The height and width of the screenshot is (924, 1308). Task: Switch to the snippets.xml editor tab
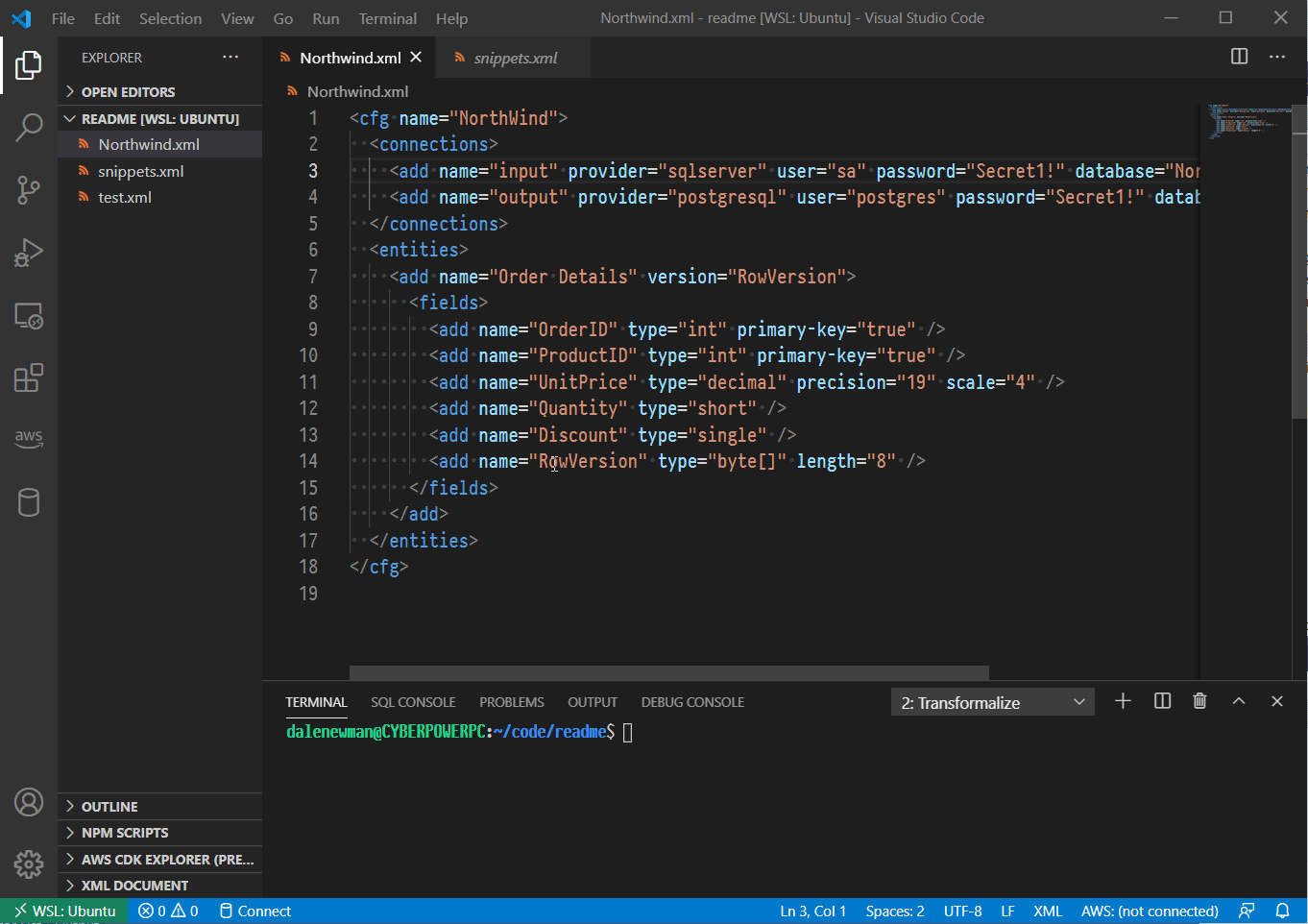click(514, 58)
